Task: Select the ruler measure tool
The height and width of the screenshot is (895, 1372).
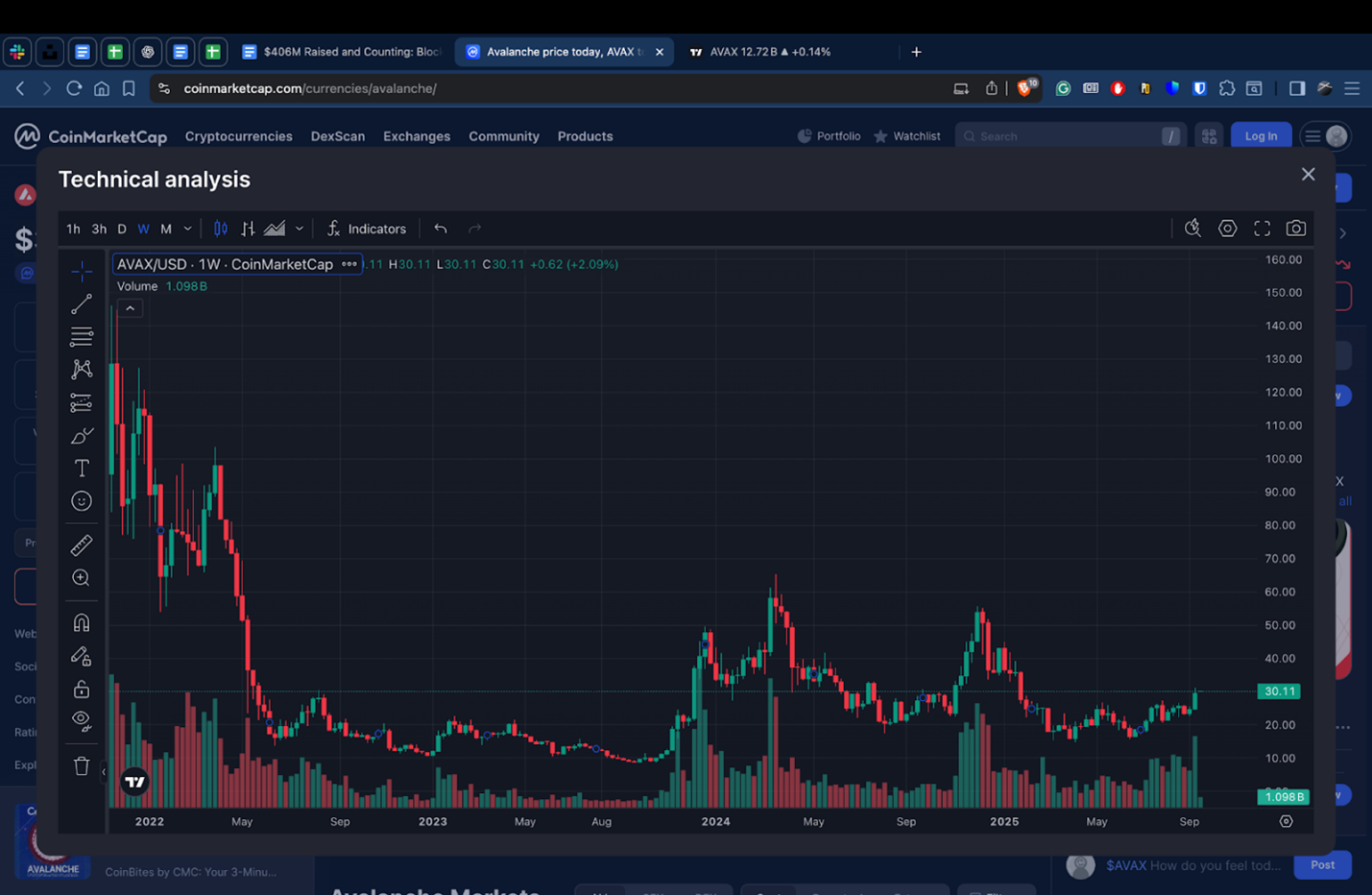Action: 82,545
